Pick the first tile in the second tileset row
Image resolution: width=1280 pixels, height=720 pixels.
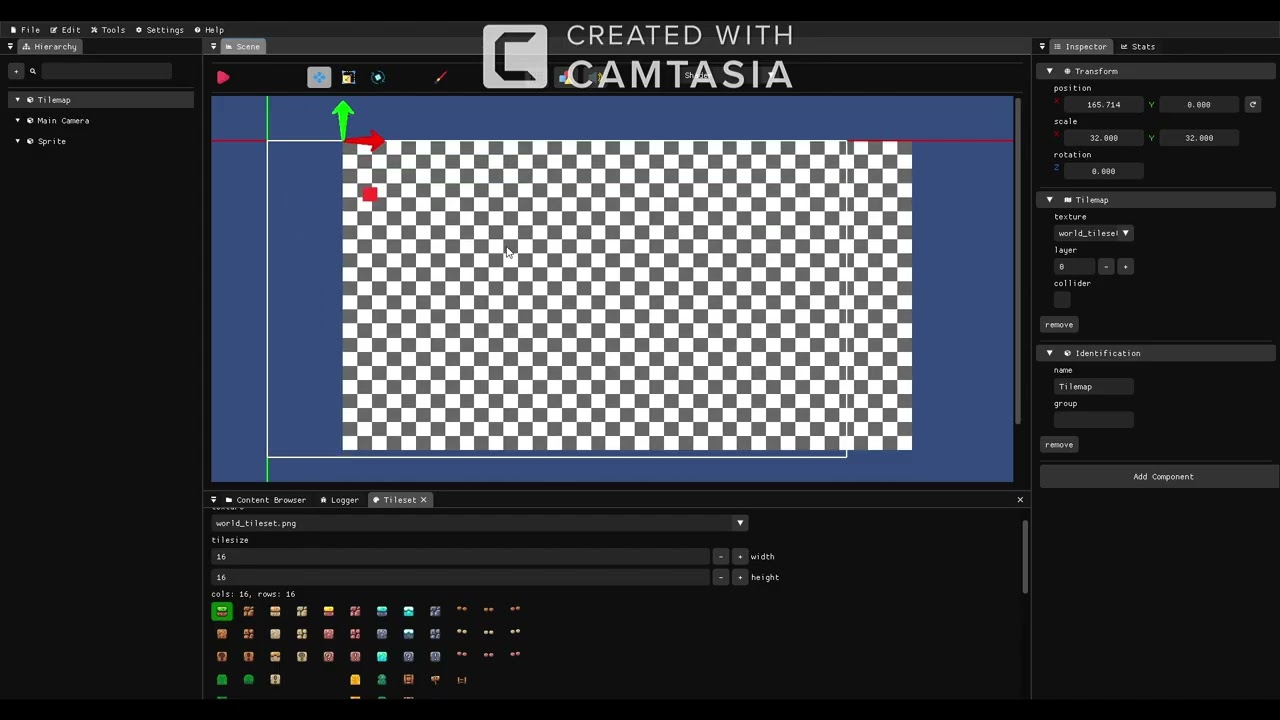point(222,634)
